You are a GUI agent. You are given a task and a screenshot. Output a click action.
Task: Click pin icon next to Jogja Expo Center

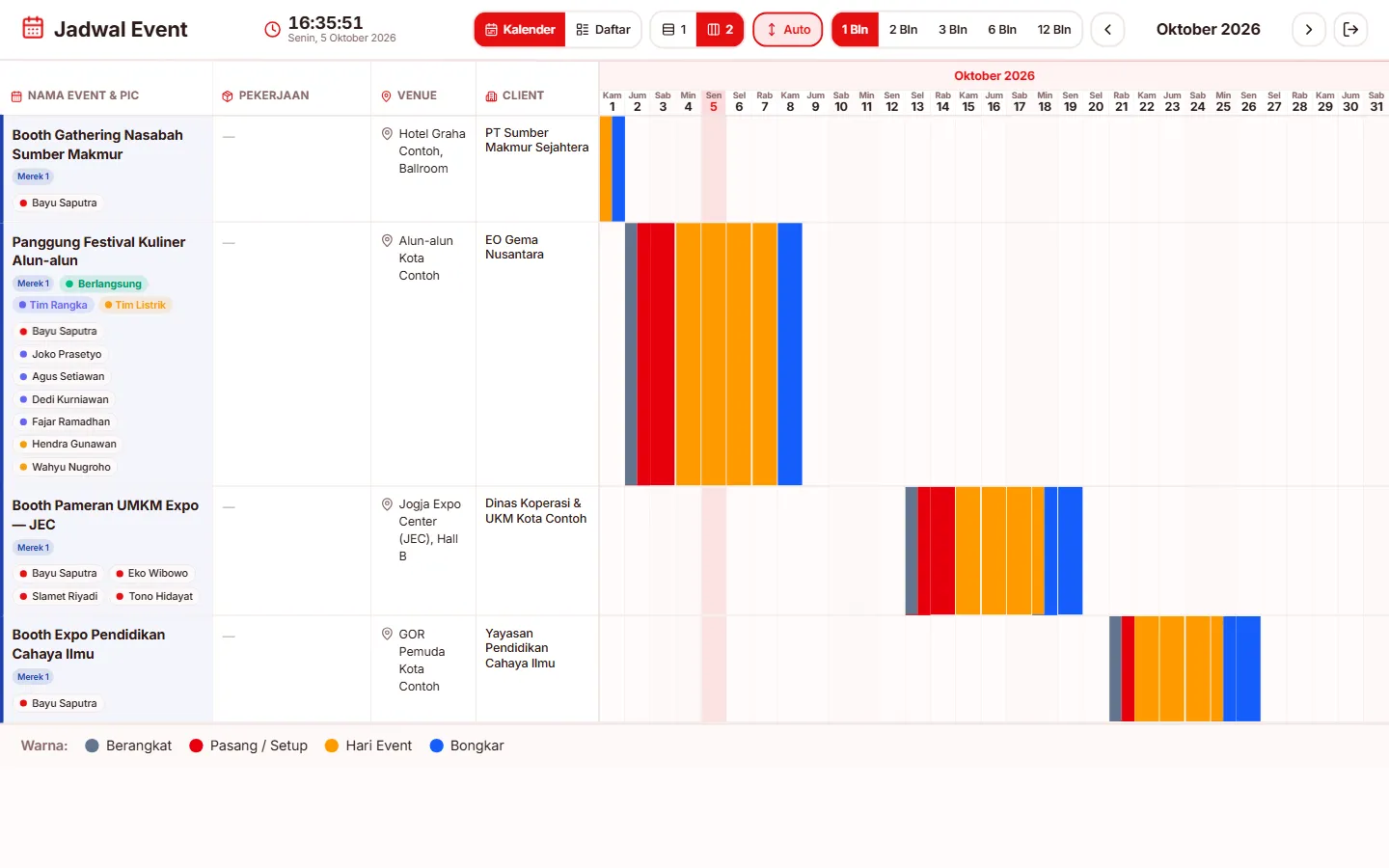387,504
